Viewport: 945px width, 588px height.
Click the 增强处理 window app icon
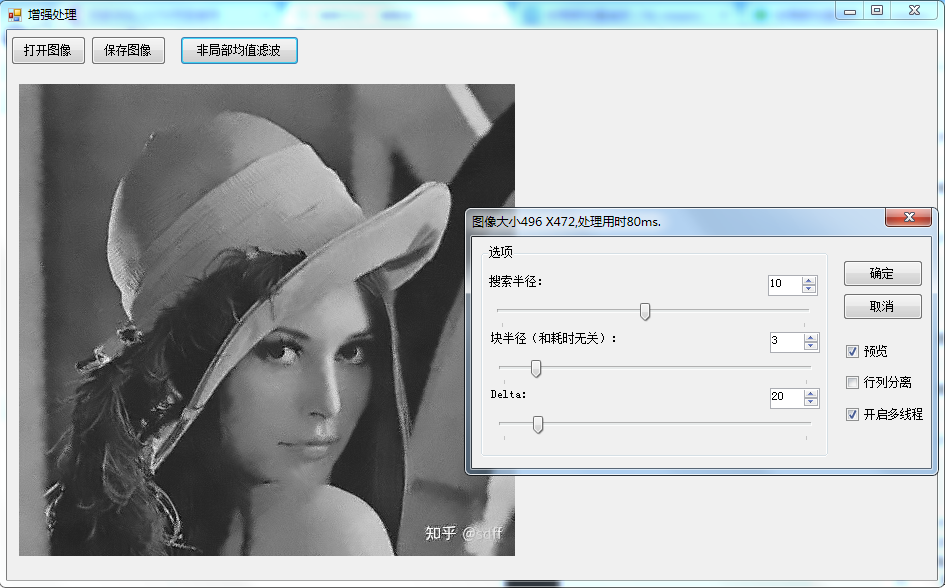click(x=15, y=14)
